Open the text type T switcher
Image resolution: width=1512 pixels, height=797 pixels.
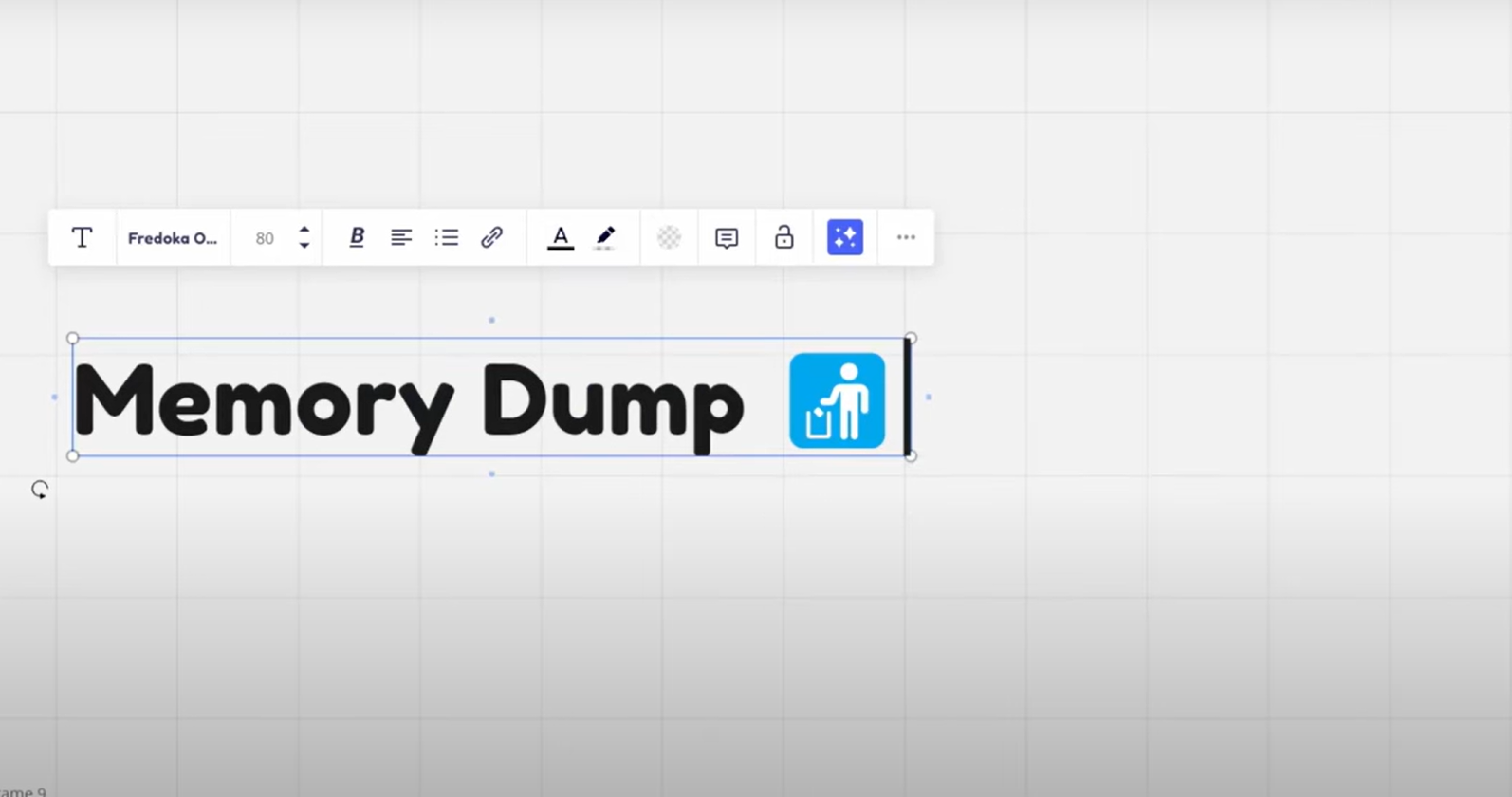[83, 237]
